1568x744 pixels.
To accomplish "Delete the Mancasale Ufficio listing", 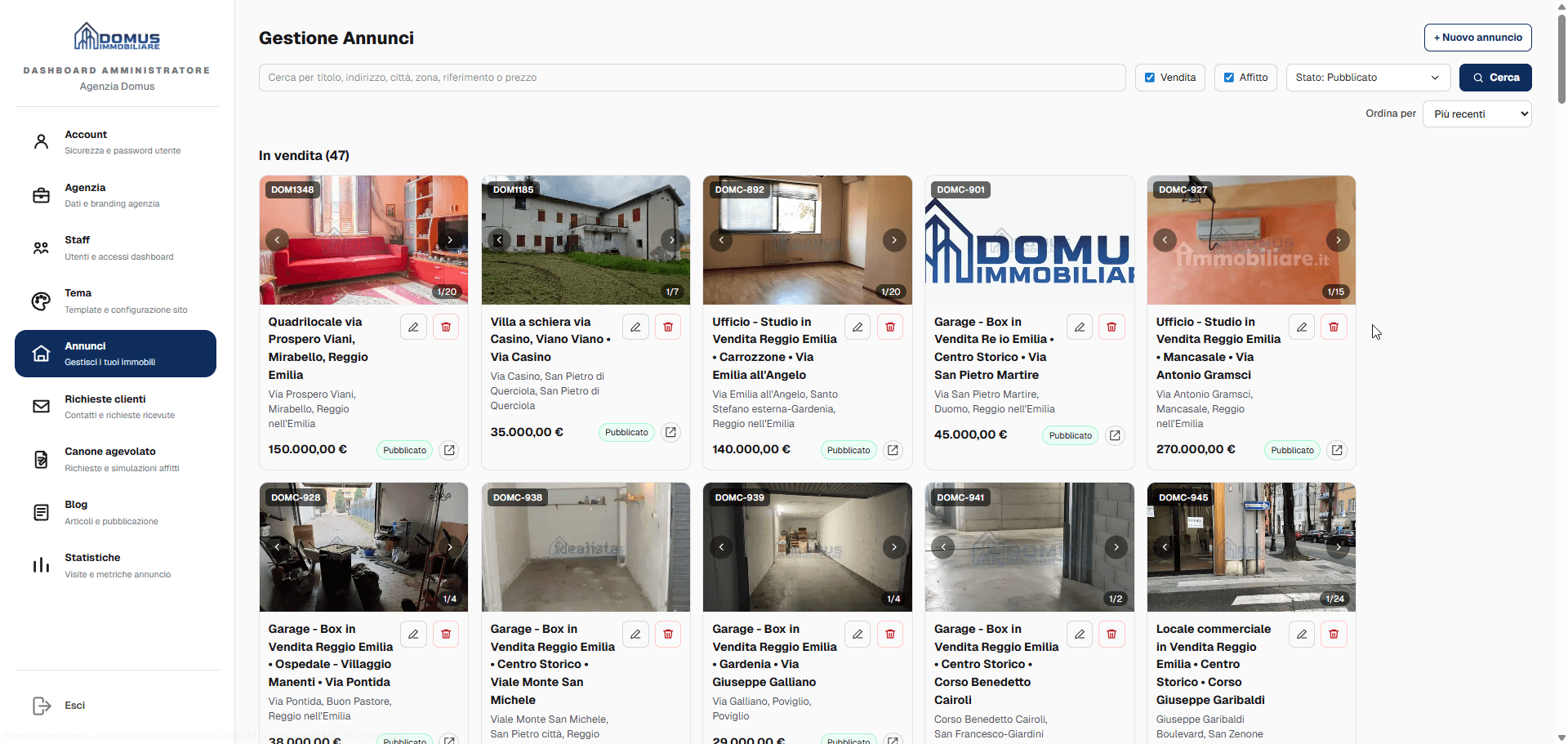I will [x=1334, y=327].
